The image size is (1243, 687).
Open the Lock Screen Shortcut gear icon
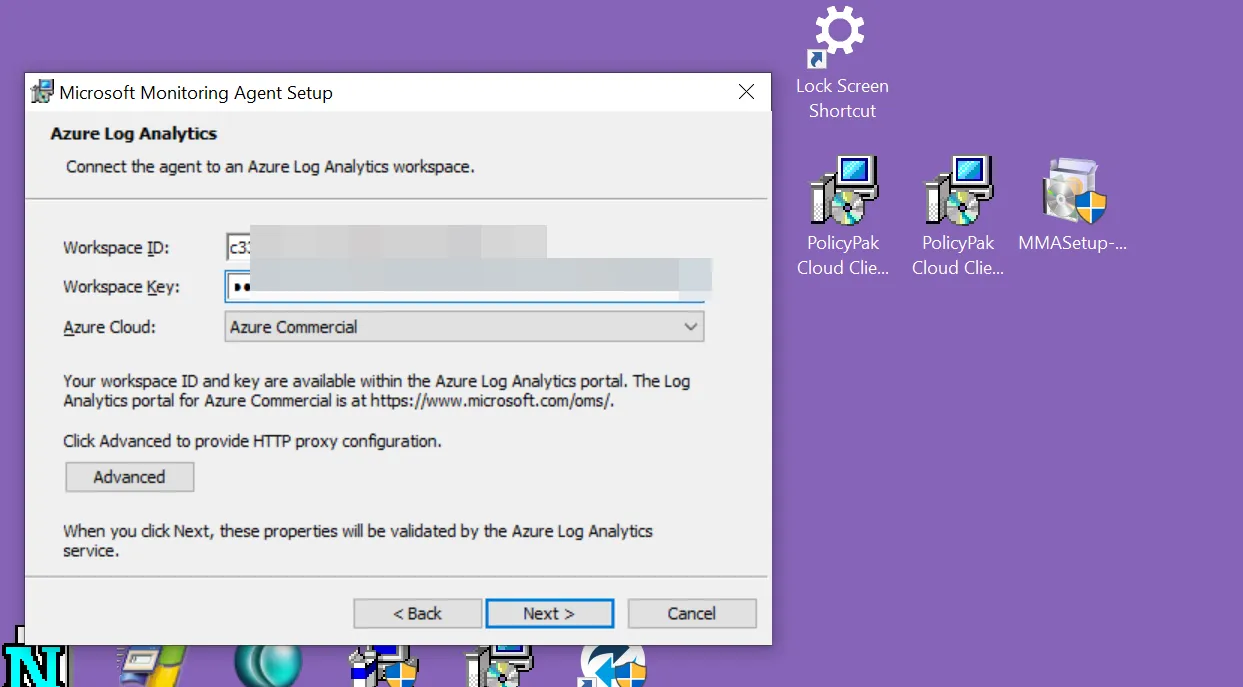point(839,34)
